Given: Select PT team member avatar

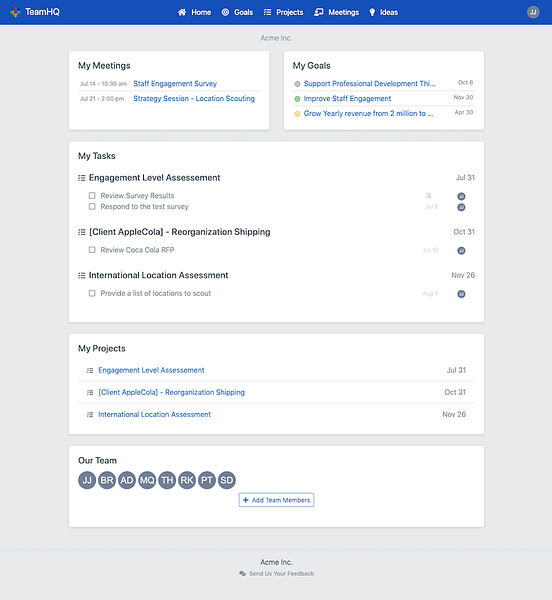Looking at the screenshot, I should click(x=207, y=480).
